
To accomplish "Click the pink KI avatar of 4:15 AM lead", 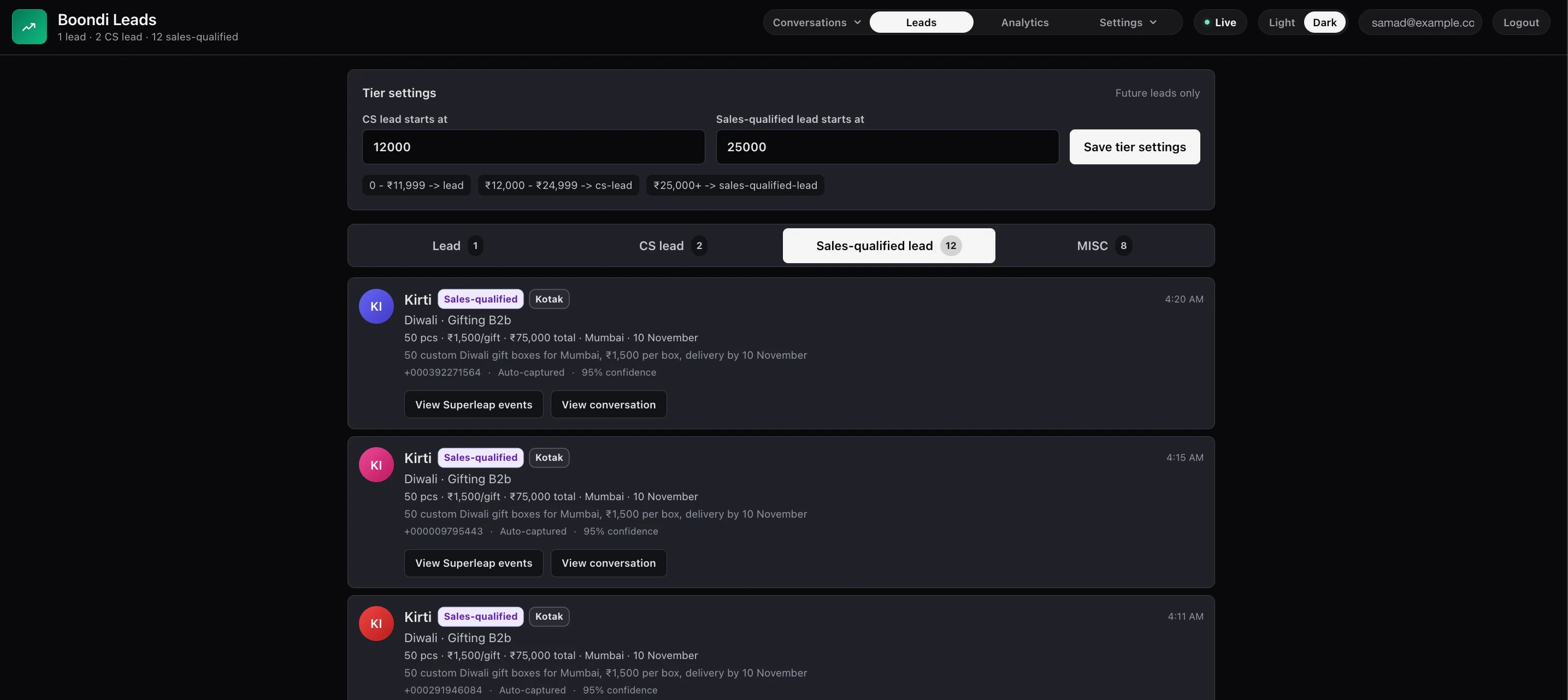I will point(376,465).
